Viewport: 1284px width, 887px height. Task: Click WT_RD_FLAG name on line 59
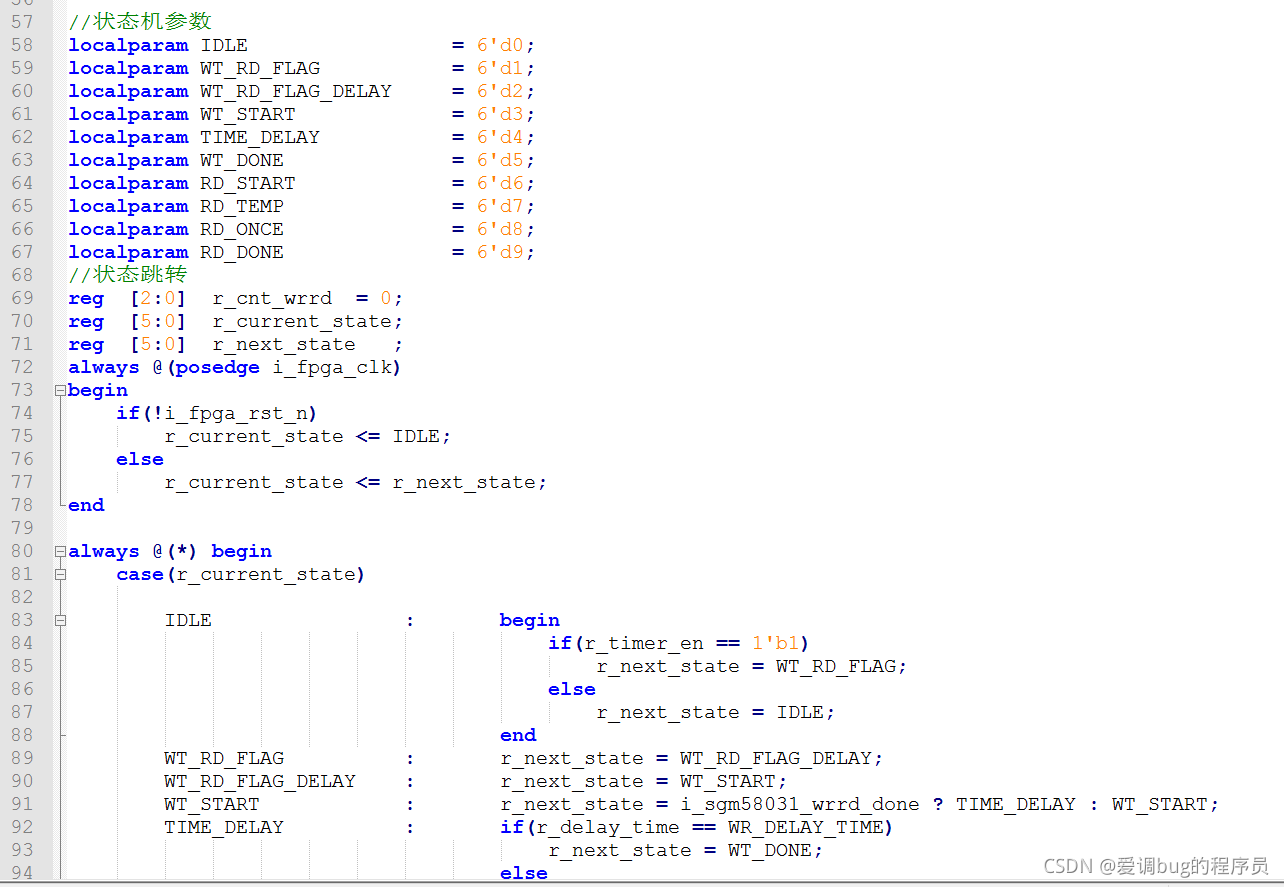pos(260,68)
